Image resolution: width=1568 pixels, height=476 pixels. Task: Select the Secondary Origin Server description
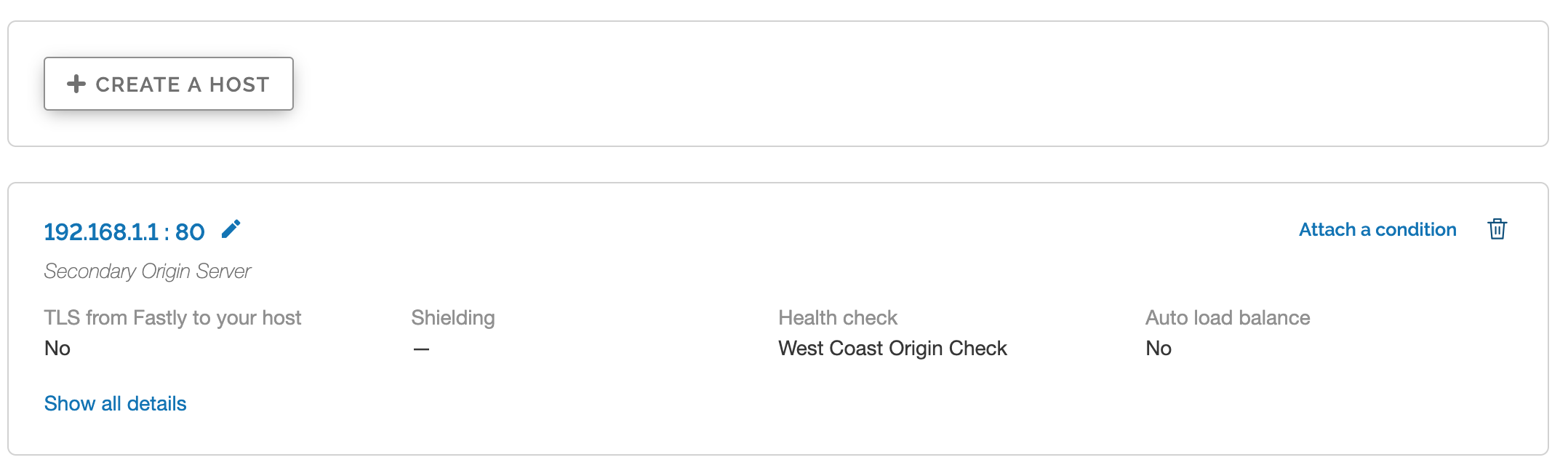[x=147, y=271]
